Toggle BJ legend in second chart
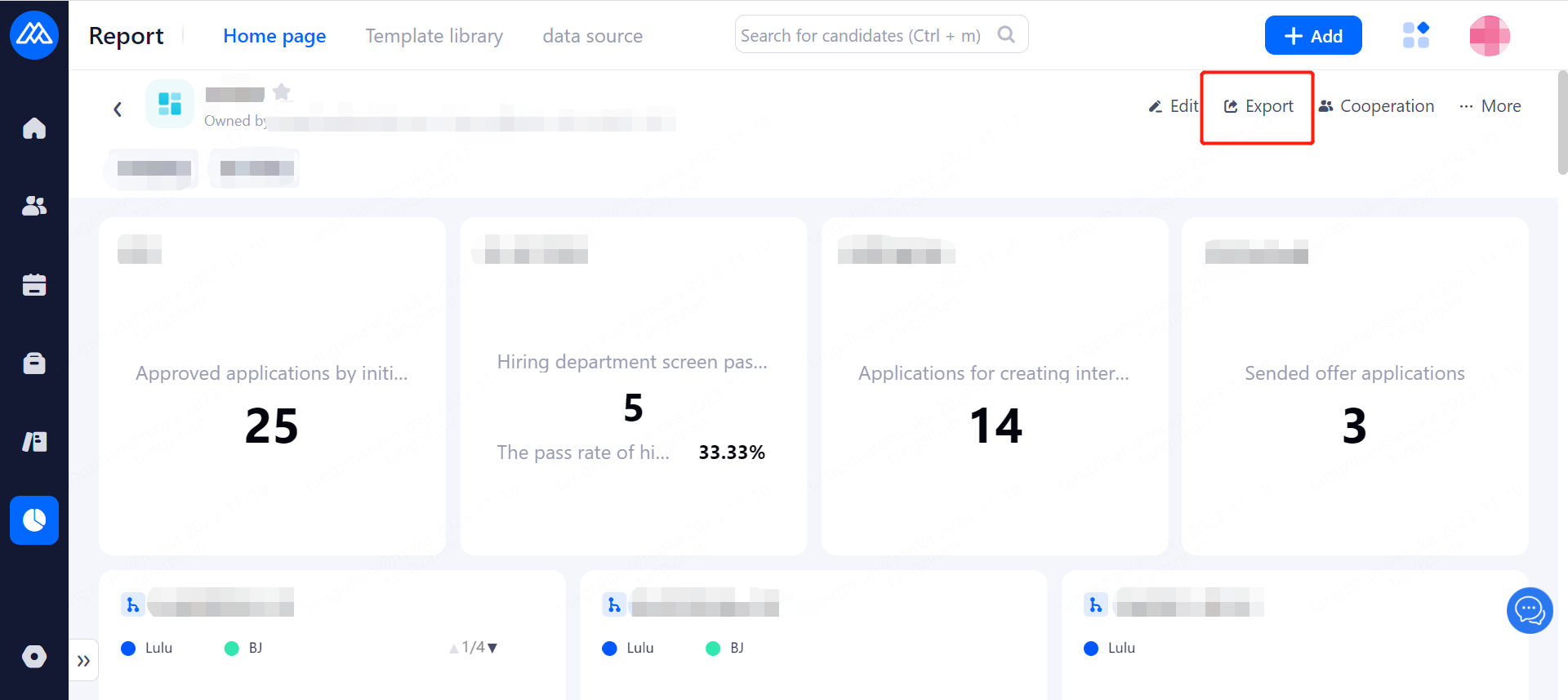The width and height of the screenshot is (1568, 700). [x=725, y=648]
